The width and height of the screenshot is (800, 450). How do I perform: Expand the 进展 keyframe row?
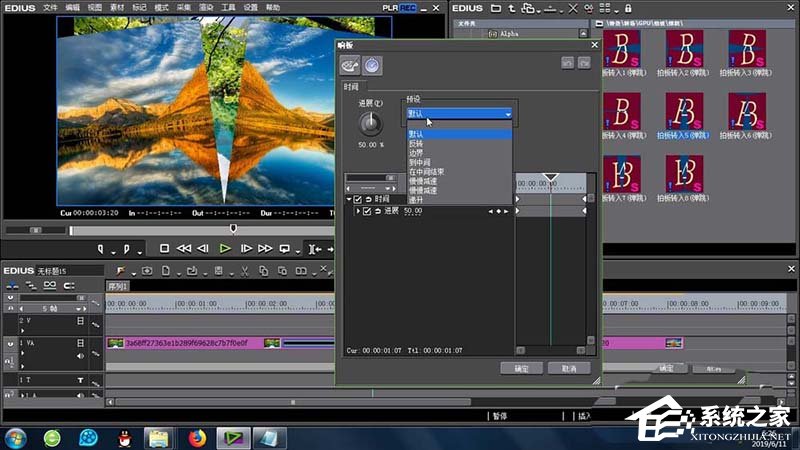pyautogui.click(x=356, y=211)
